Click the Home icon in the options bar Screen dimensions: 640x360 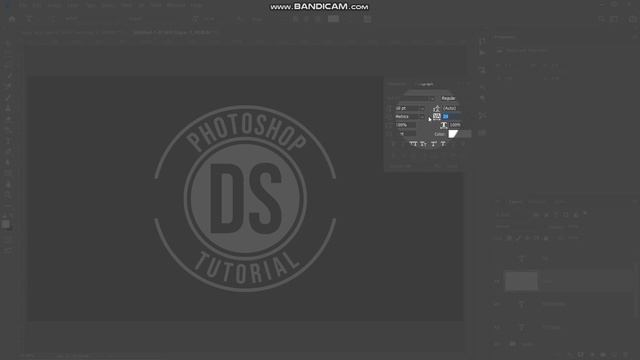tap(12, 19)
